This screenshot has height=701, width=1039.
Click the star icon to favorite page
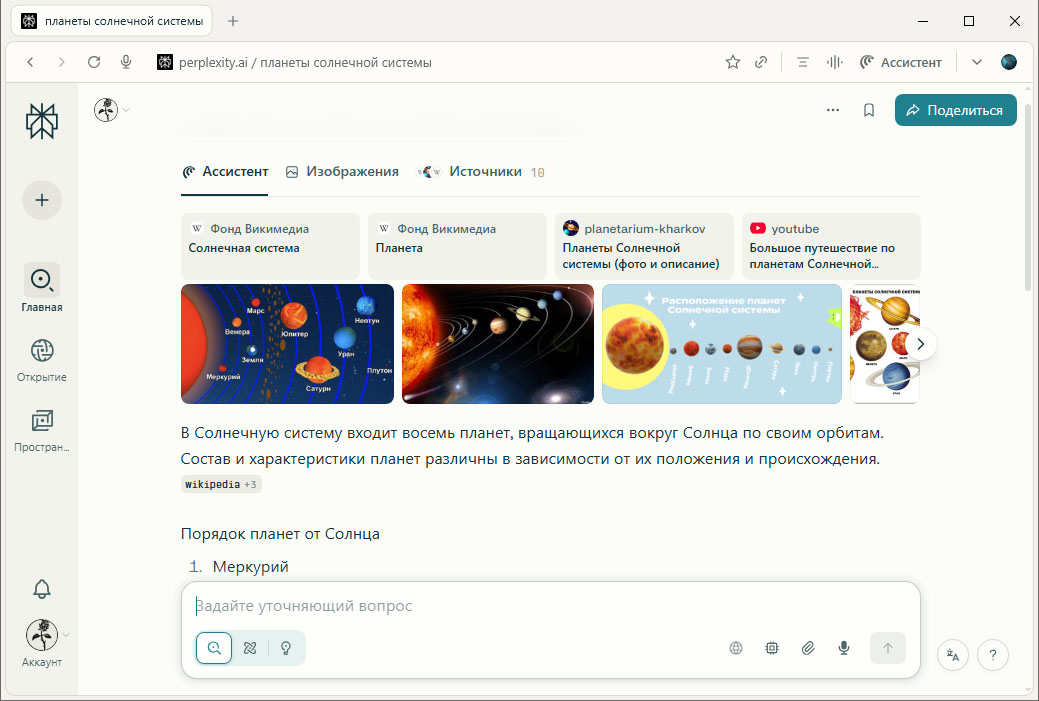point(733,62)
